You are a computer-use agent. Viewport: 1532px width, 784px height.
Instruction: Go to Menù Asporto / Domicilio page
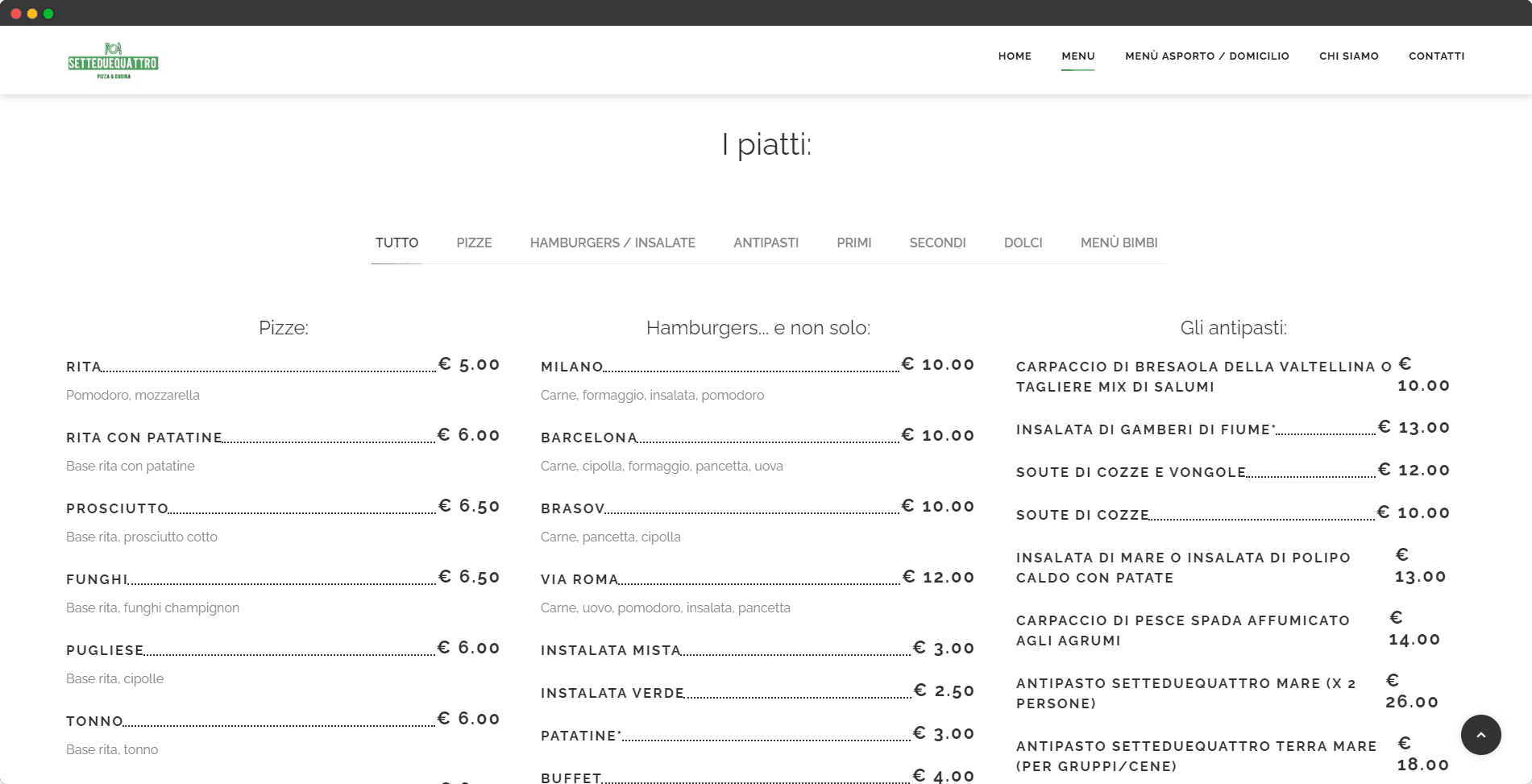(x=1206, y=56)
